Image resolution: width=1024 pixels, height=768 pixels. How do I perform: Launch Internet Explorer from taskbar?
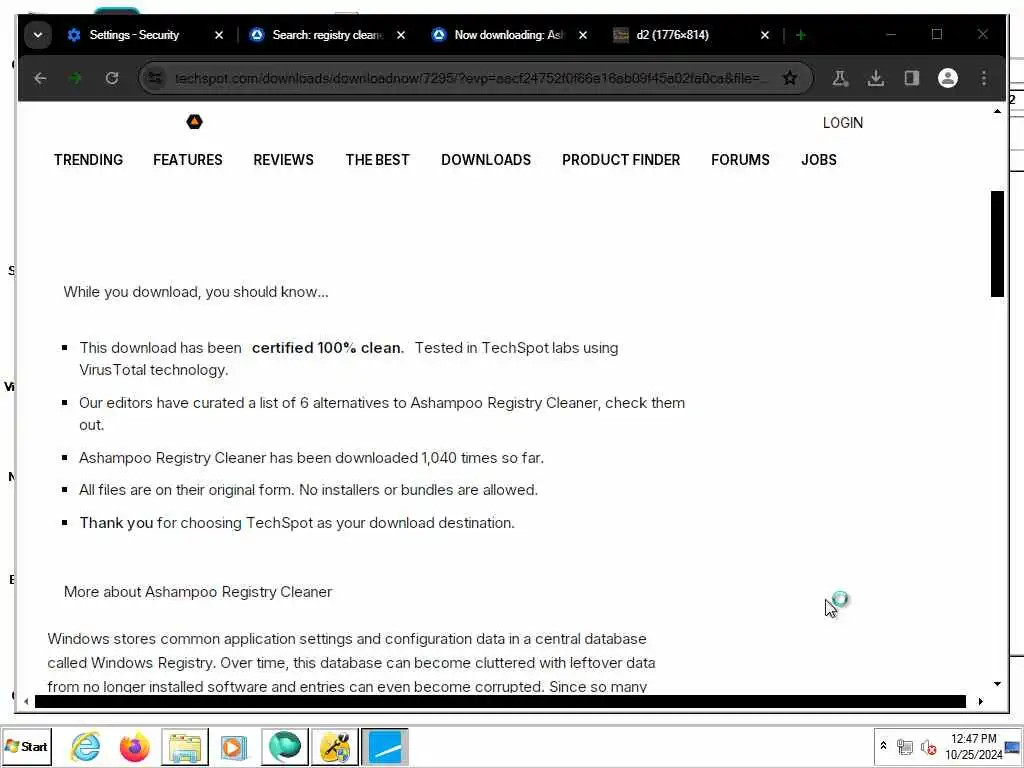coord(86,746)
